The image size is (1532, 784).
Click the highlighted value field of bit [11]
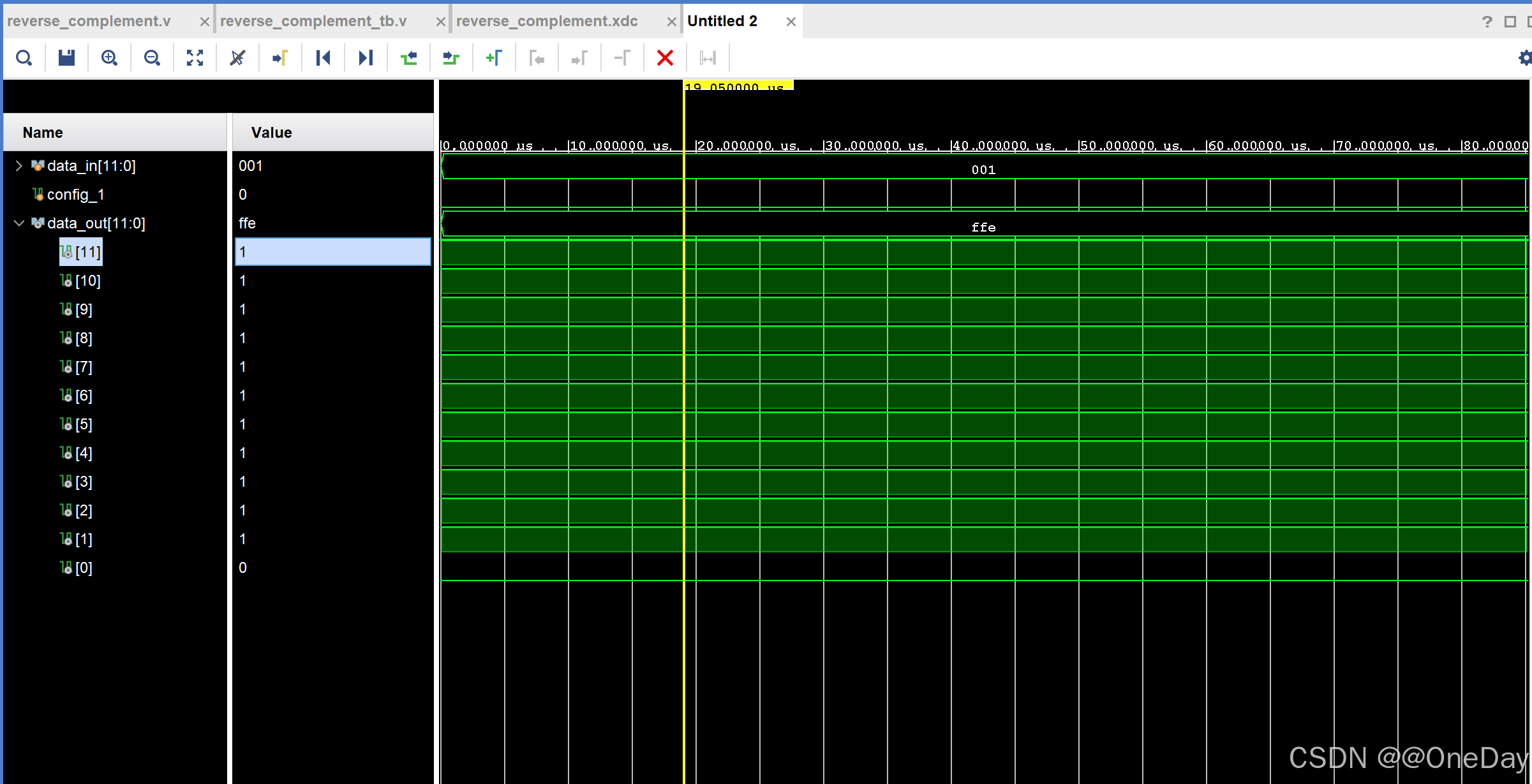click(333, 252)
